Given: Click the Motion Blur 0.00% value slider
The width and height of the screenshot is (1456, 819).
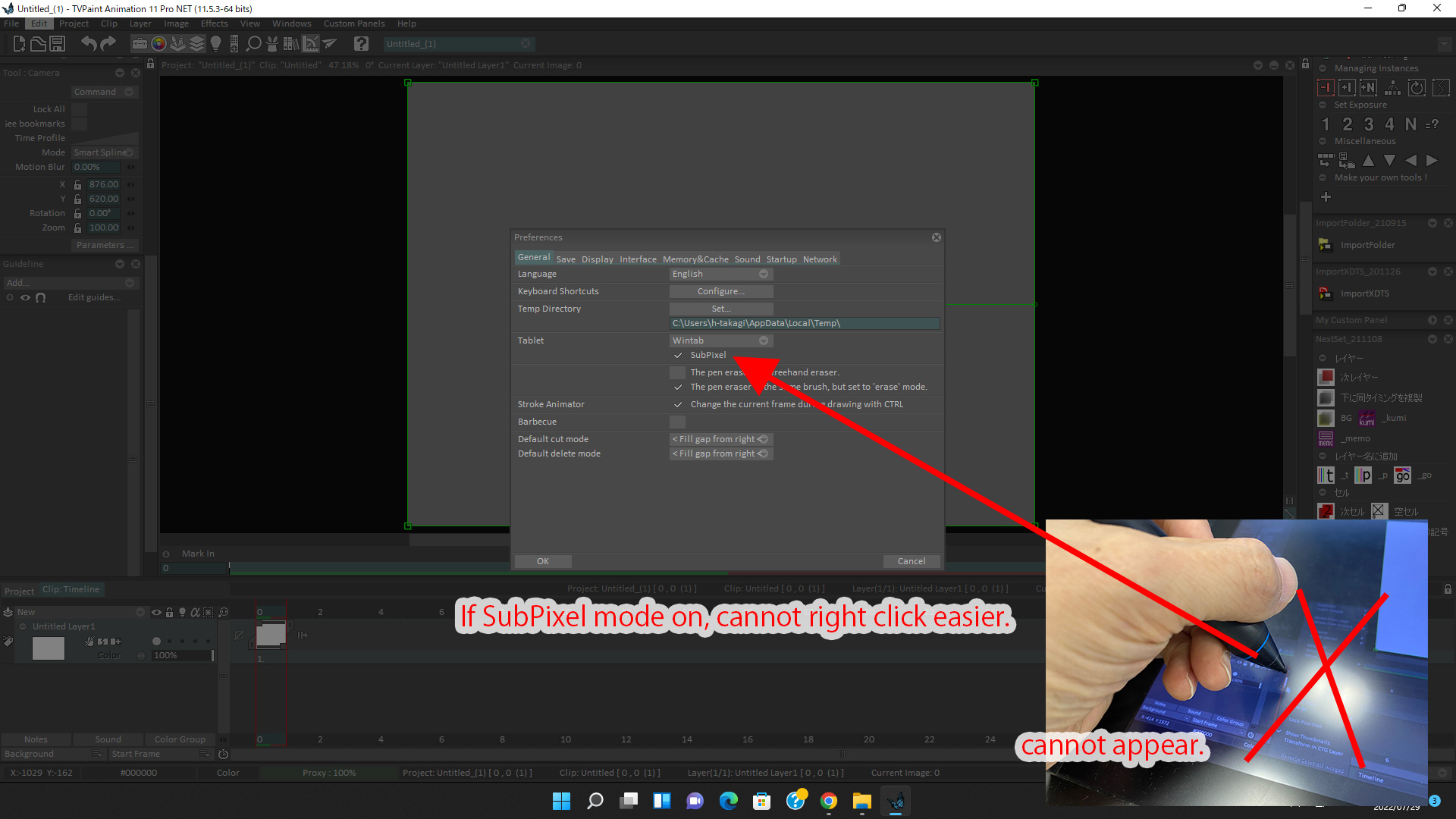Looking at the screenshot, I should (x=96, y=168).
